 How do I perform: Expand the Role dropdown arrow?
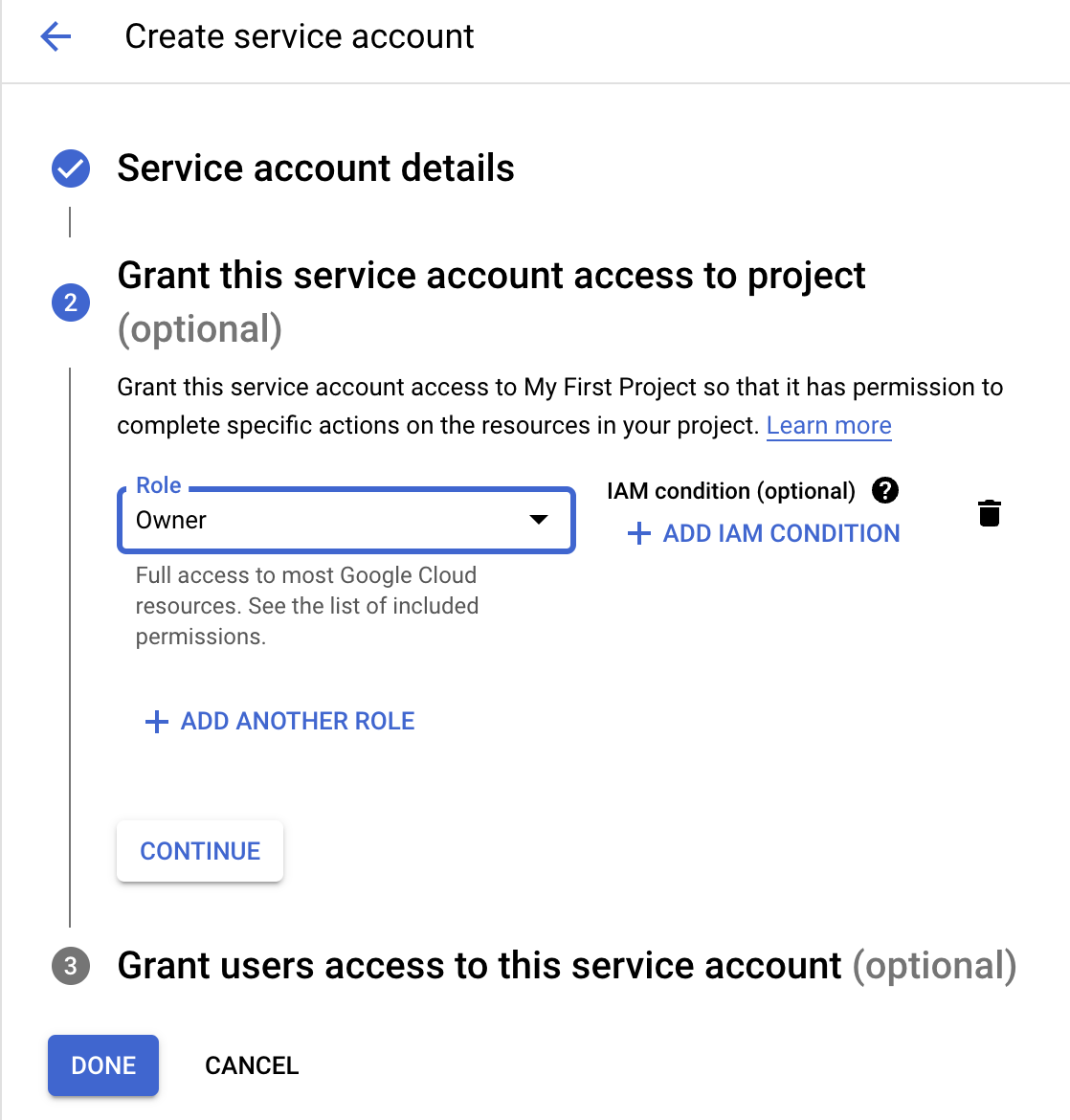pyautogui.click(x=539, y=520)
